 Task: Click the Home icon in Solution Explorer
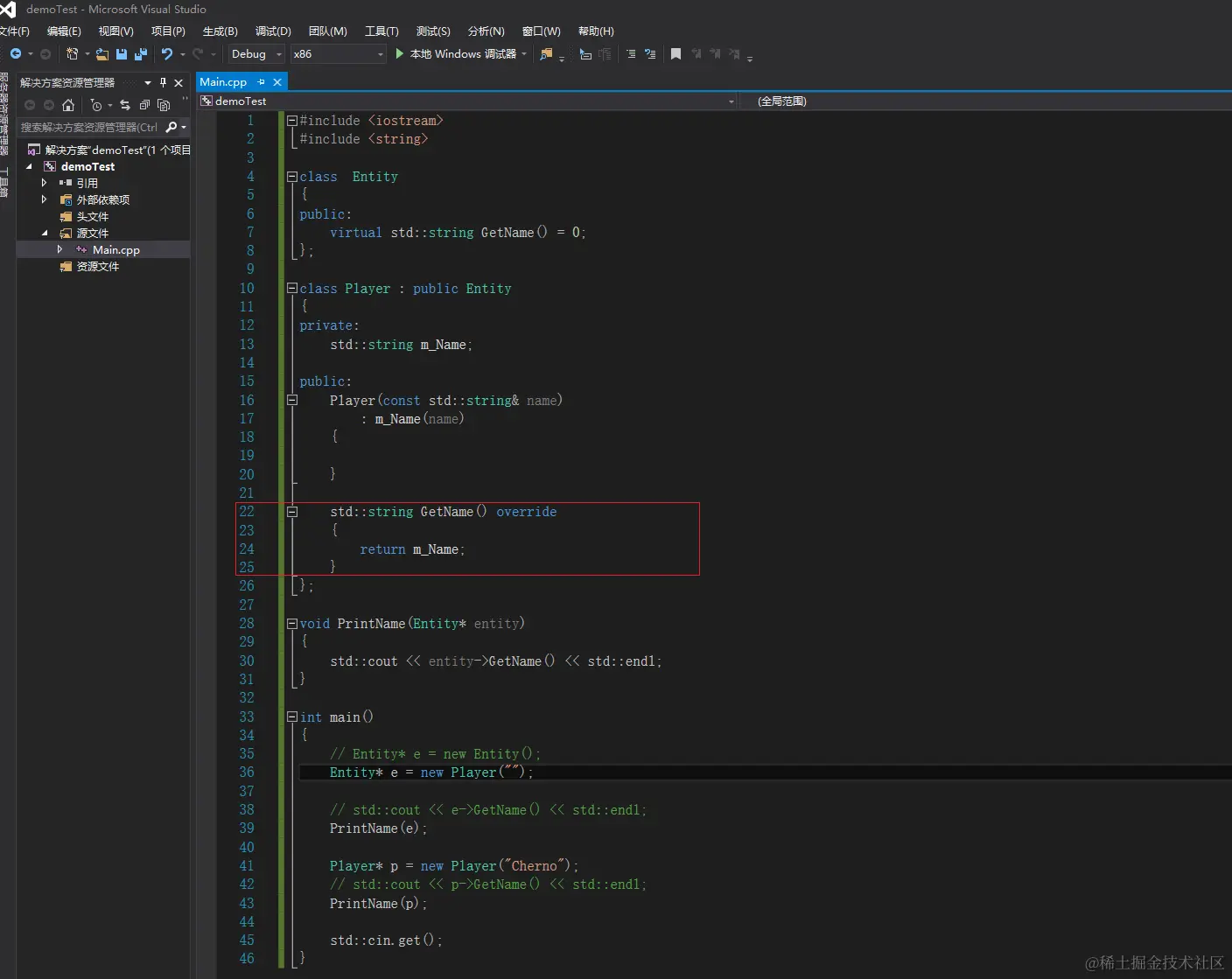point(68,105)
